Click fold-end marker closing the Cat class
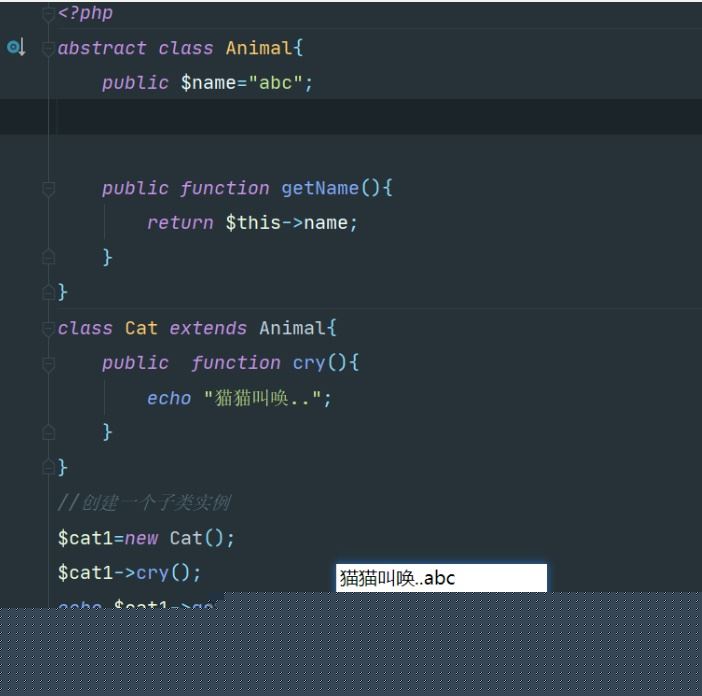The image size is (702, 696). pos(48,467)
